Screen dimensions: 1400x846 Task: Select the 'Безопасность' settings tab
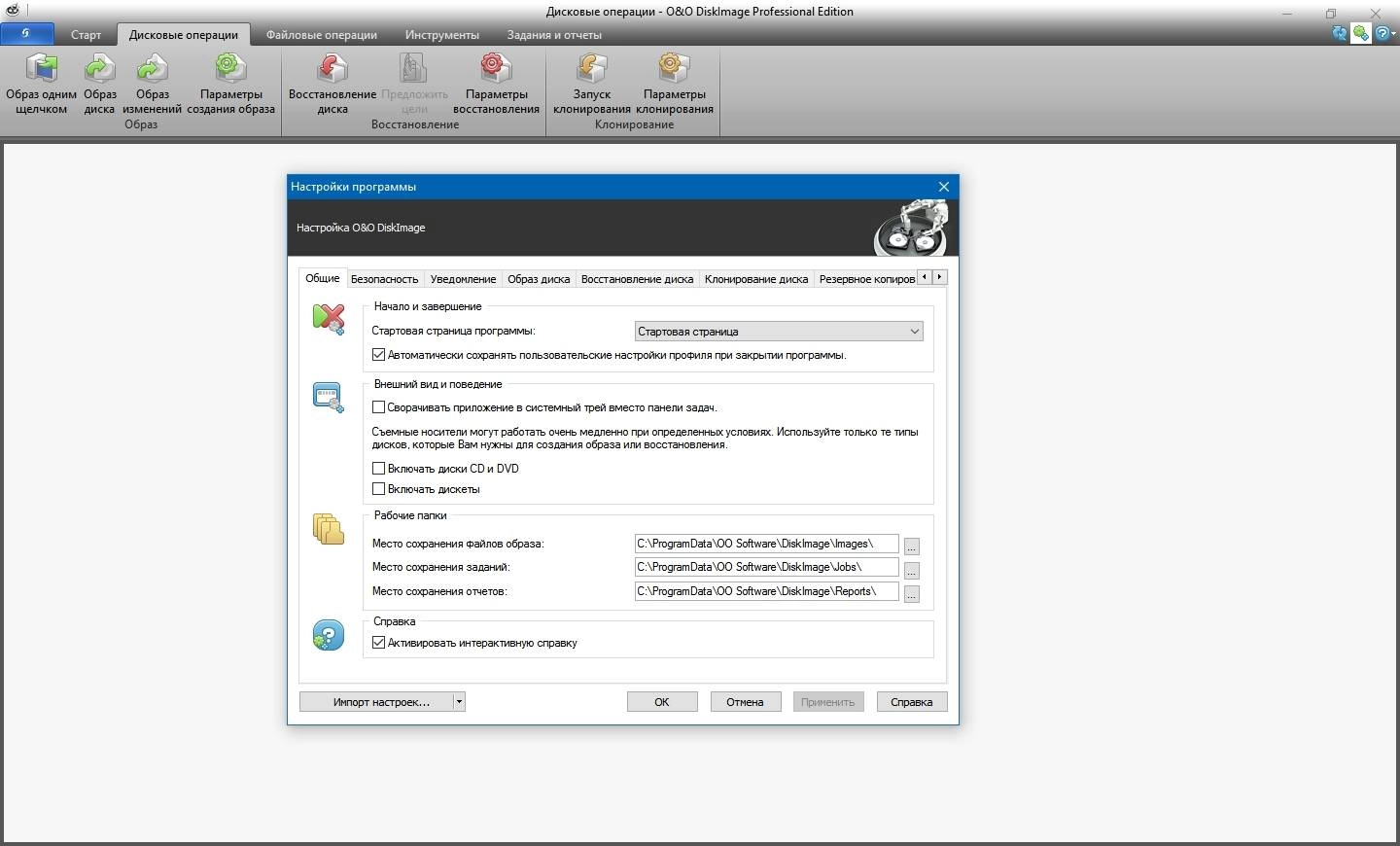point(385,279)
